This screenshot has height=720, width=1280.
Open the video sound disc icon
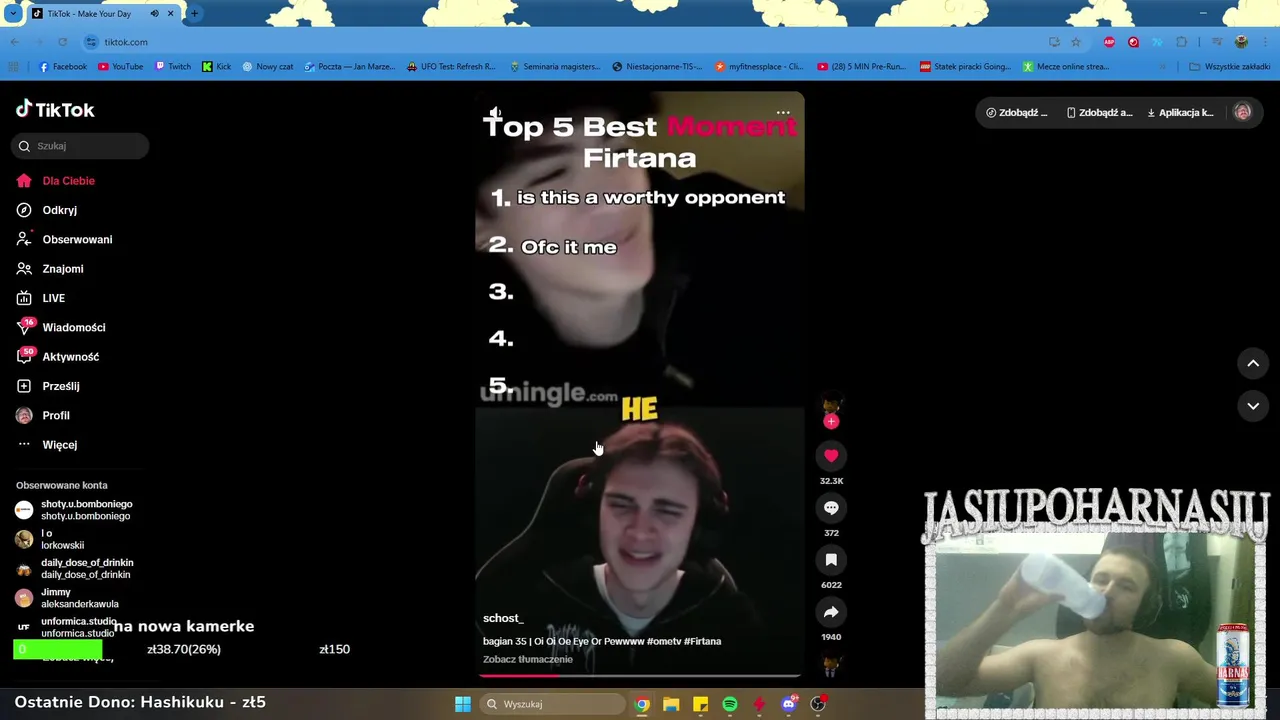[831, 665]
